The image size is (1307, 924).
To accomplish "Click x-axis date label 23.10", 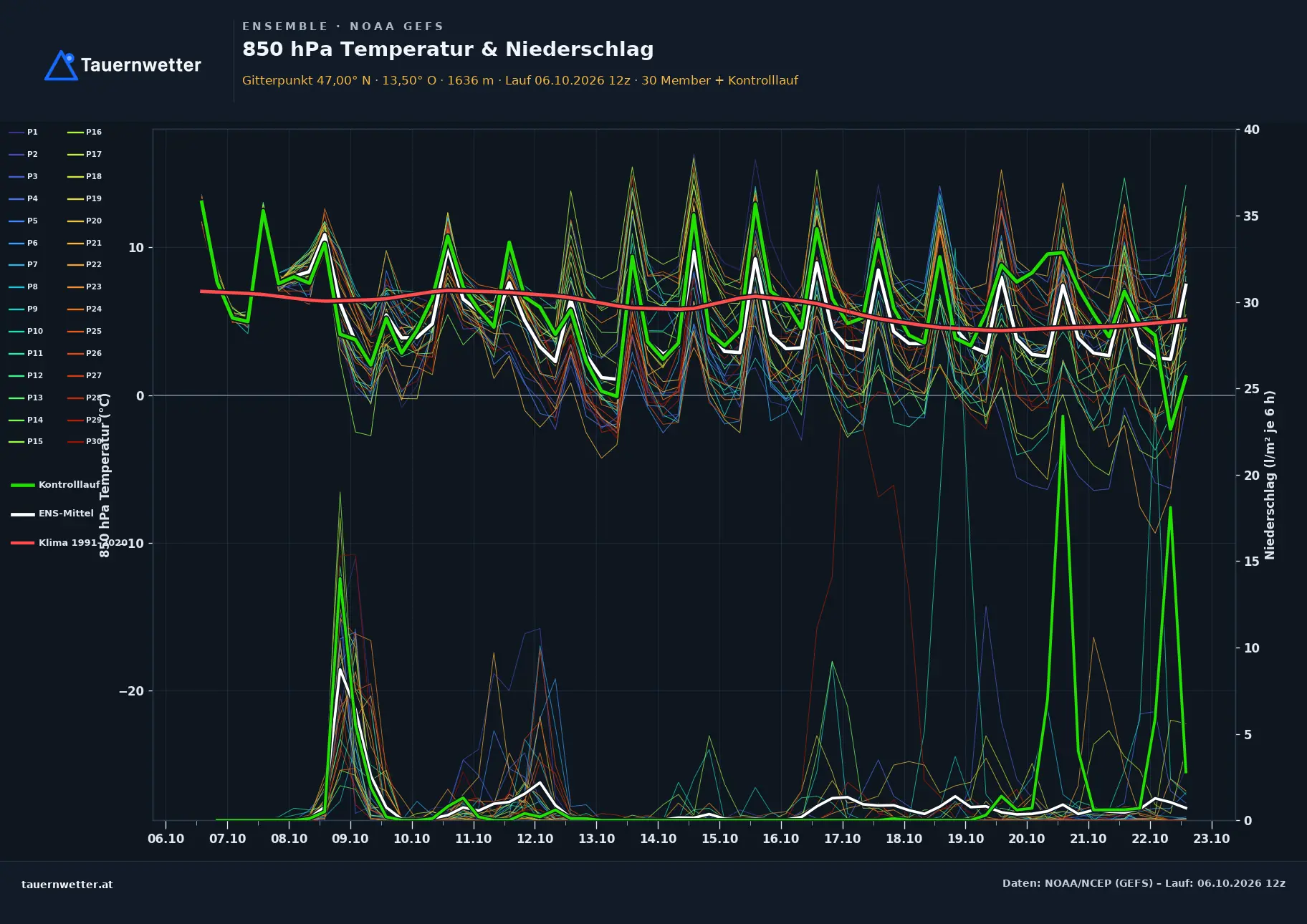I will [1212, 839].
